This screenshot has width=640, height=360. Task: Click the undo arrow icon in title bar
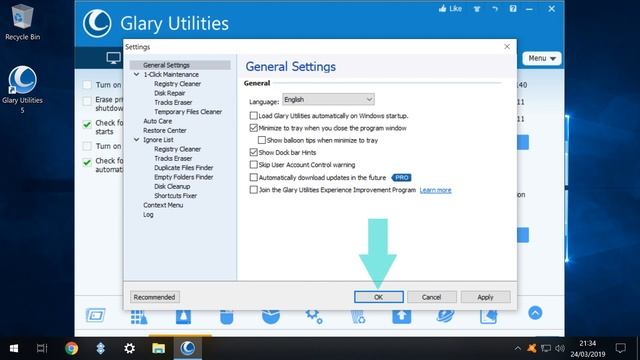click(495, 9)
